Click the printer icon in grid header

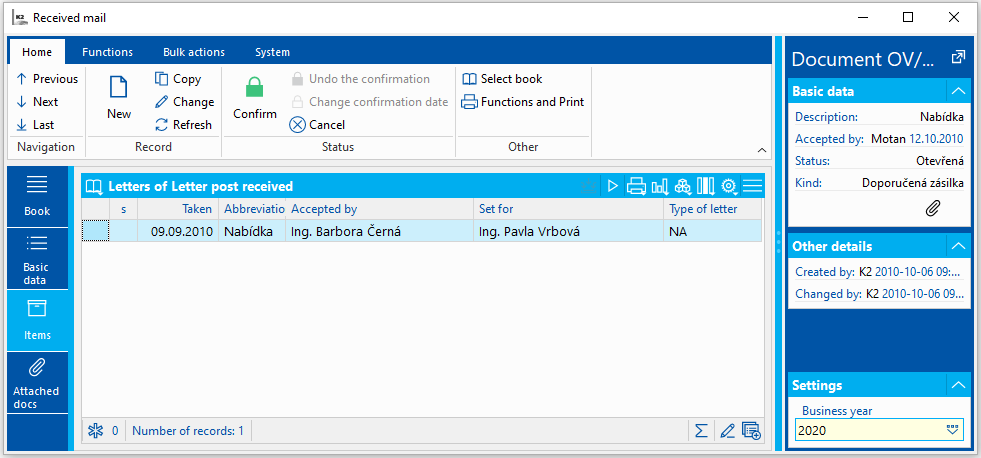tap(636, 186)
